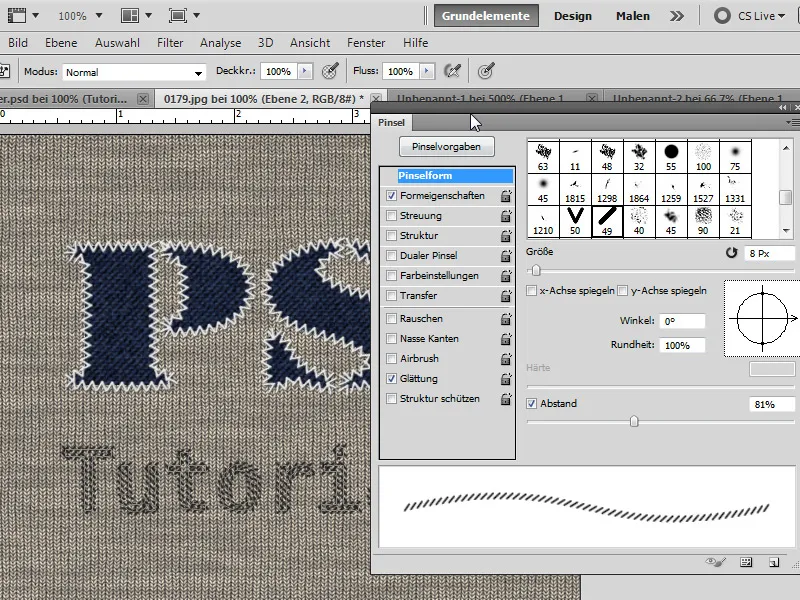Switch to the Grundelemente workspace

coord(486,16)
